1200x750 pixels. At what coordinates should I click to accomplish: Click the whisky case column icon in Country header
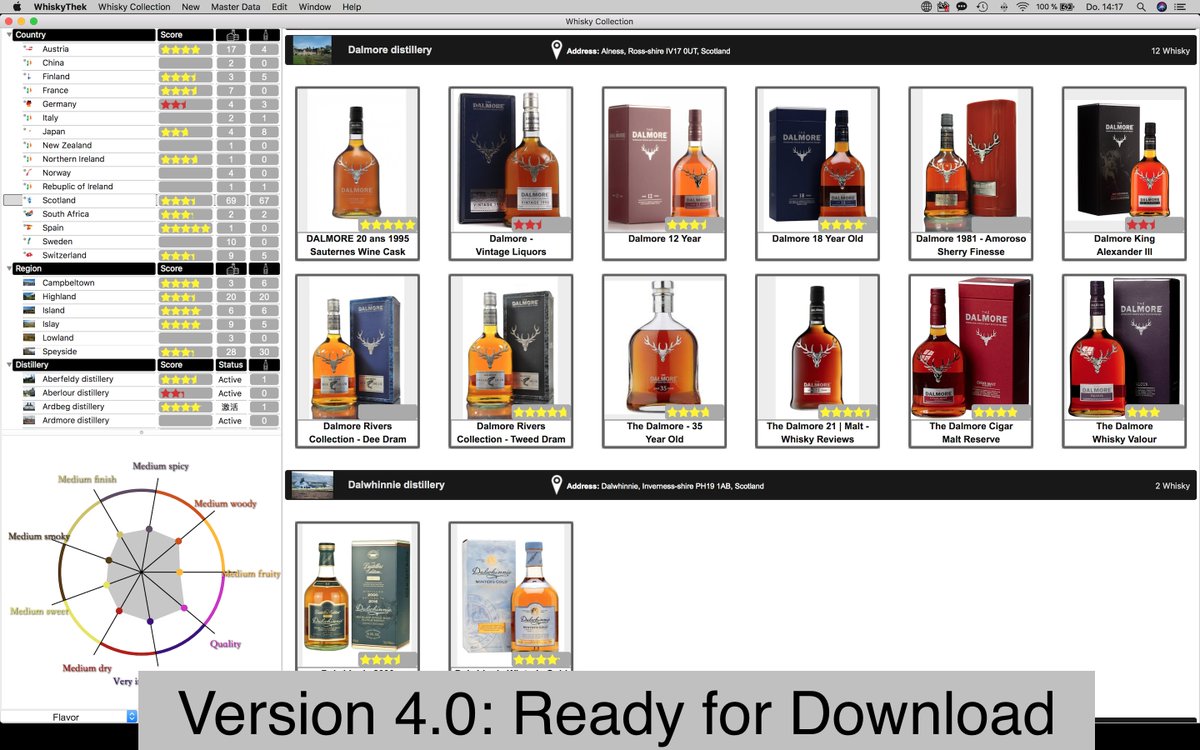(x=231, y=35)
